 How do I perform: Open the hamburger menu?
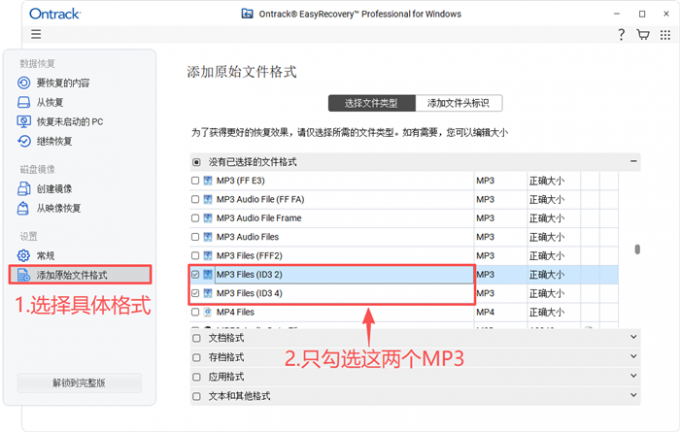coord(36,34)
